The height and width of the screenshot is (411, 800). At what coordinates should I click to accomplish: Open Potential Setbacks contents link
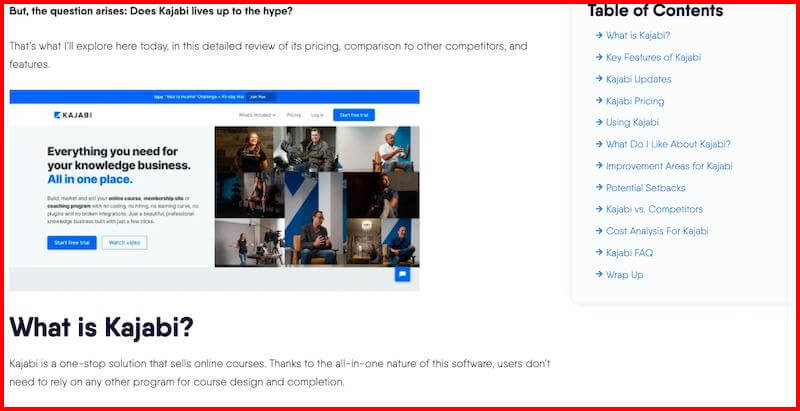[x=645, y=188]
